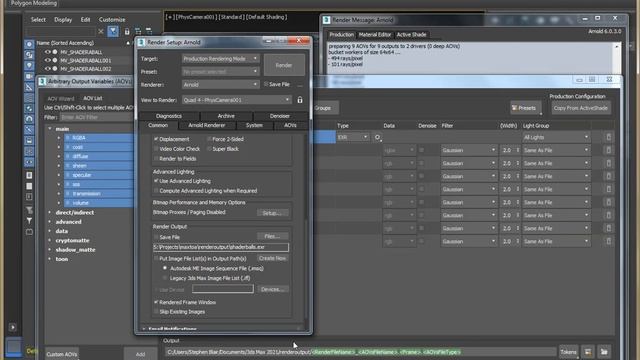The width and height of the screenshot is (640, 360).
Task: Toggle the Rendered Frame Window checkbox
Action: [156, 302]
